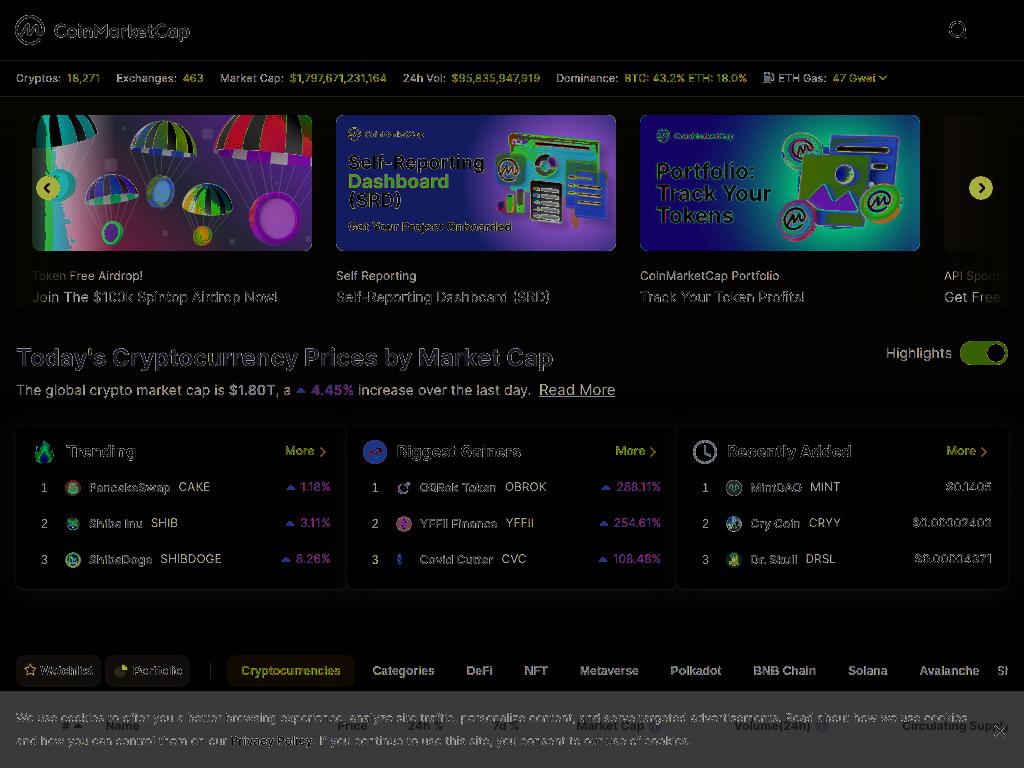Open the Watchlist star button
The image size is (1024, 768).
pyautogui.click(x=58, y=671)
